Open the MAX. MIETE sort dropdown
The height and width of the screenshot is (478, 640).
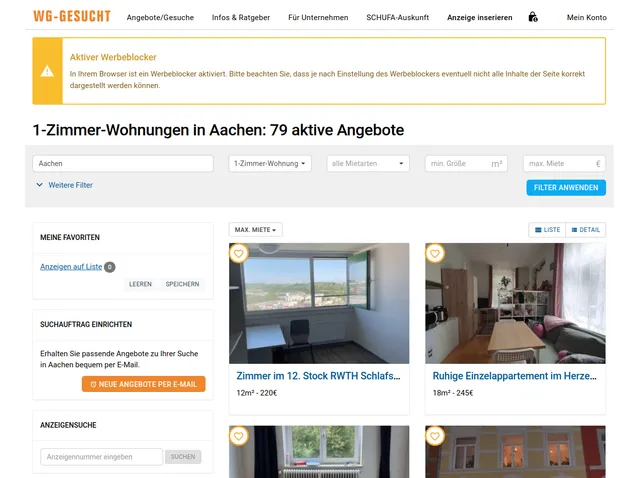[x=256, y=230]
